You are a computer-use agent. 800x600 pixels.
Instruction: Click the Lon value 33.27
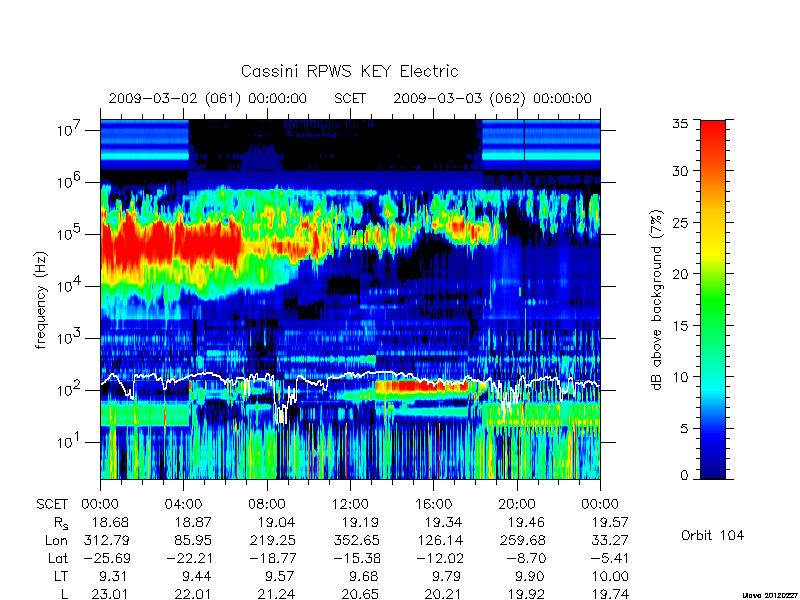(609, 540)
